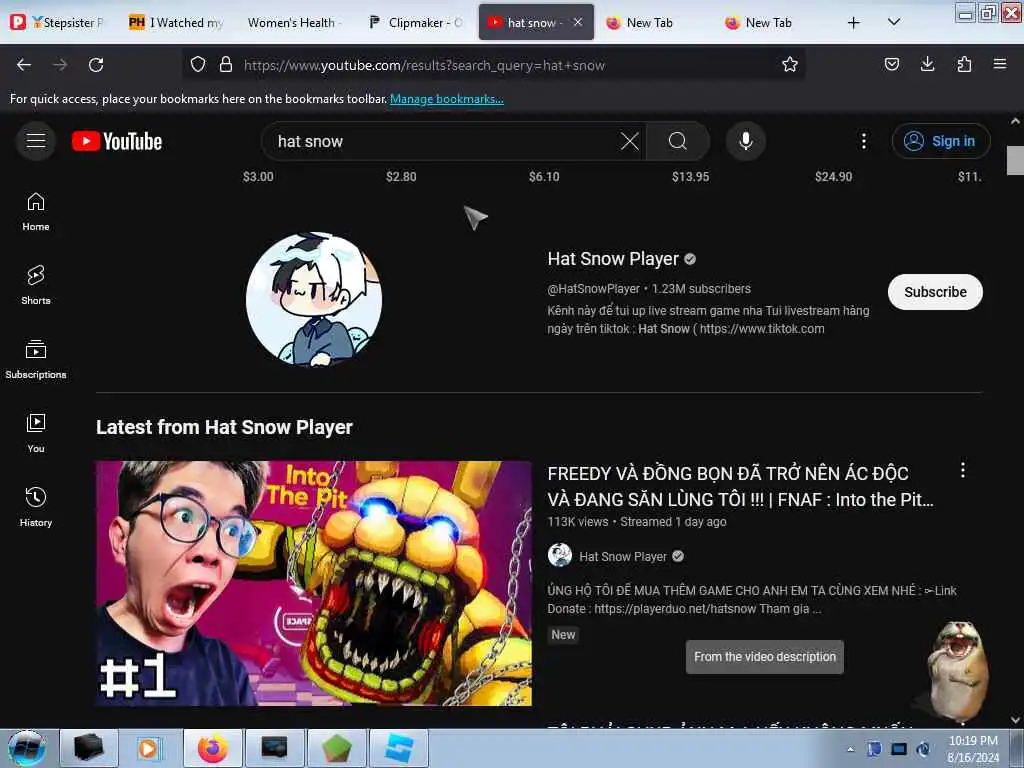Click small channel avatar under the video title
Screen dimensions: 1024x768
[x=560, y=556]
